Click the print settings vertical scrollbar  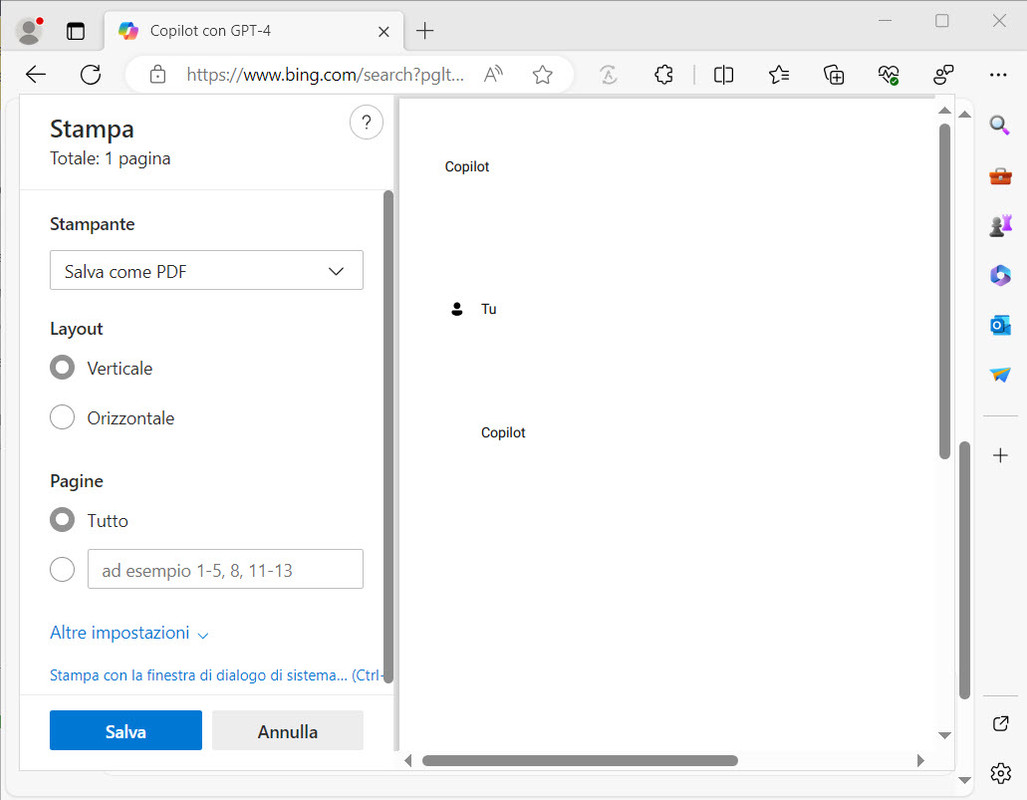coord(388,436)
